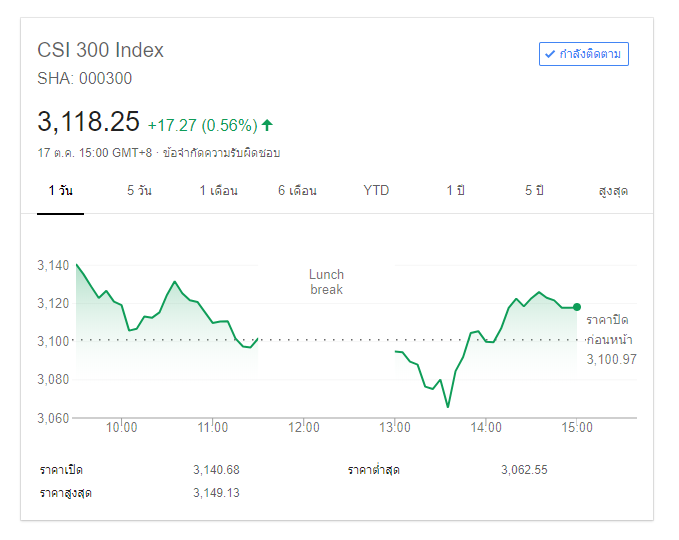Click the green up arrow icon
The image size is (679, 540).
(x=267, y=125)
